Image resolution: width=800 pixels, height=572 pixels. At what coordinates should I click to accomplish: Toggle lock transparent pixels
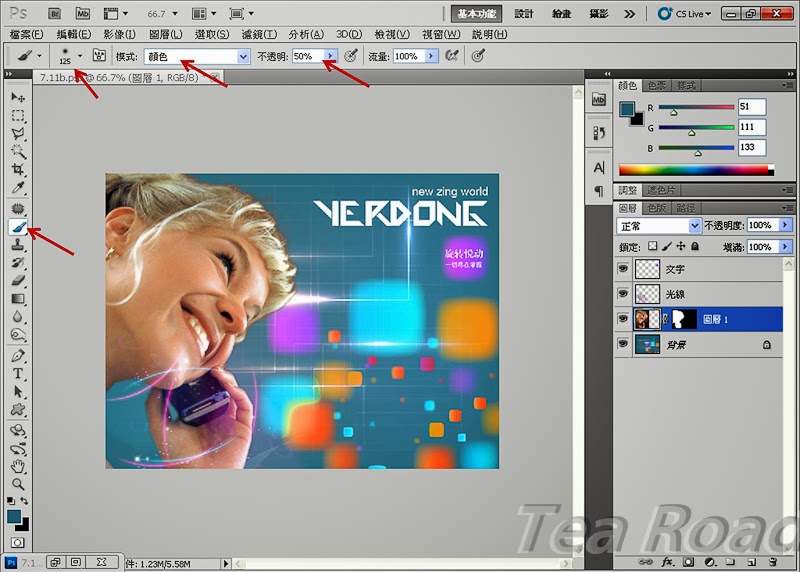click(x=653, y=246)
